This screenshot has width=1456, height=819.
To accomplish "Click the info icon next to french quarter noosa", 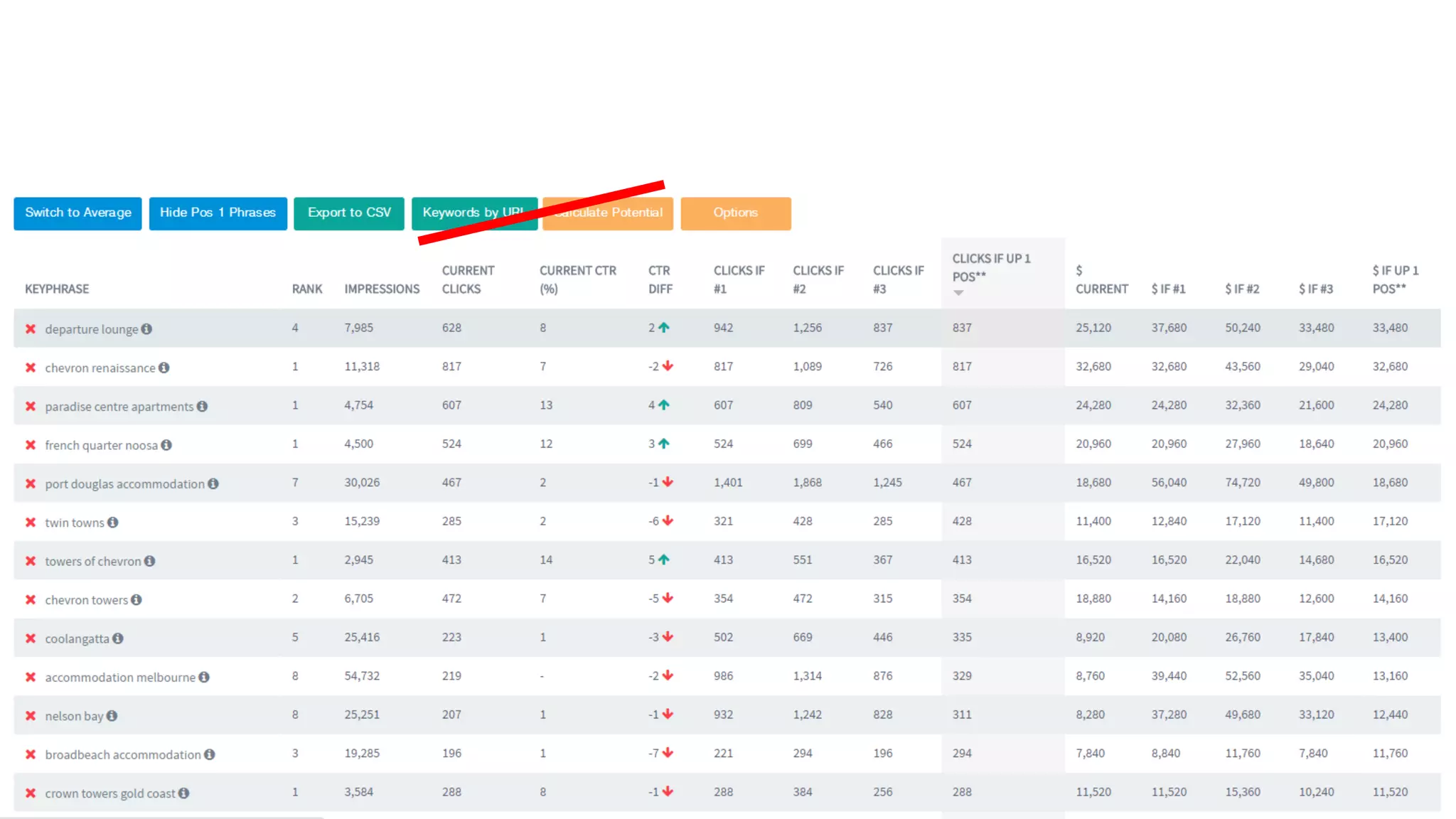I will click(x=166, y=445).
